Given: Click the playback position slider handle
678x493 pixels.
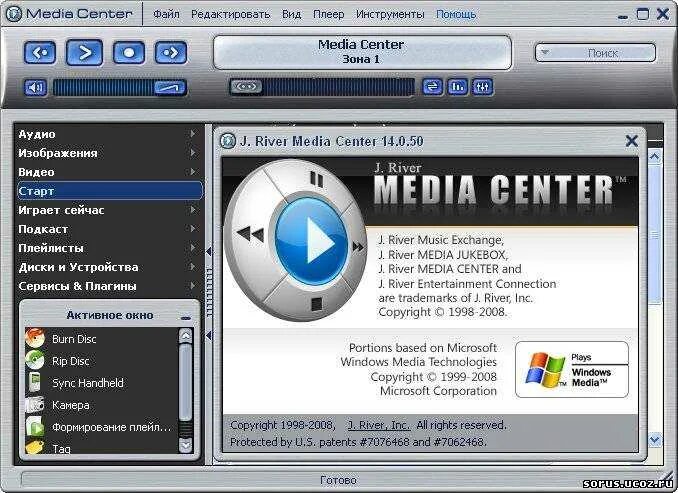Looking at the screenshot, I should [246, 86].
